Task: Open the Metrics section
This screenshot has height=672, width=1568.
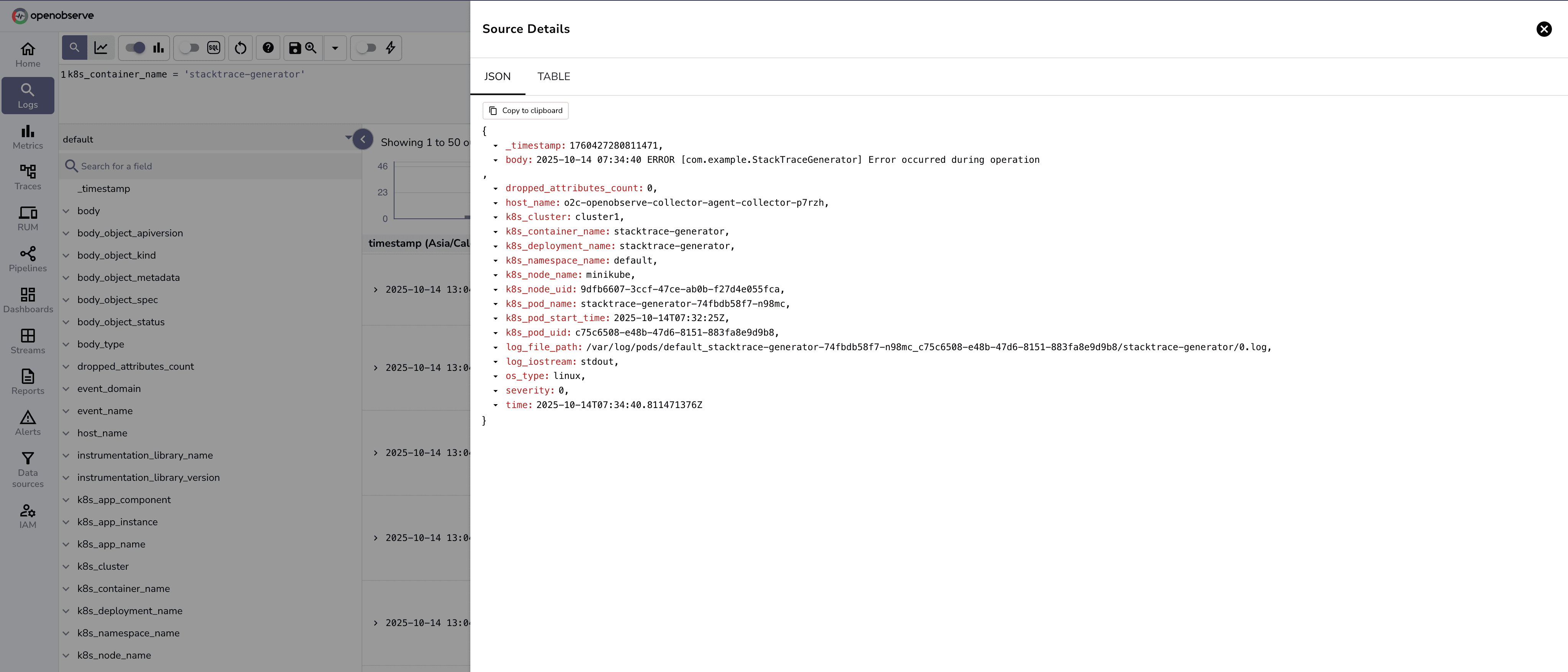Action: pyautogui.click(x=28, y=136)
